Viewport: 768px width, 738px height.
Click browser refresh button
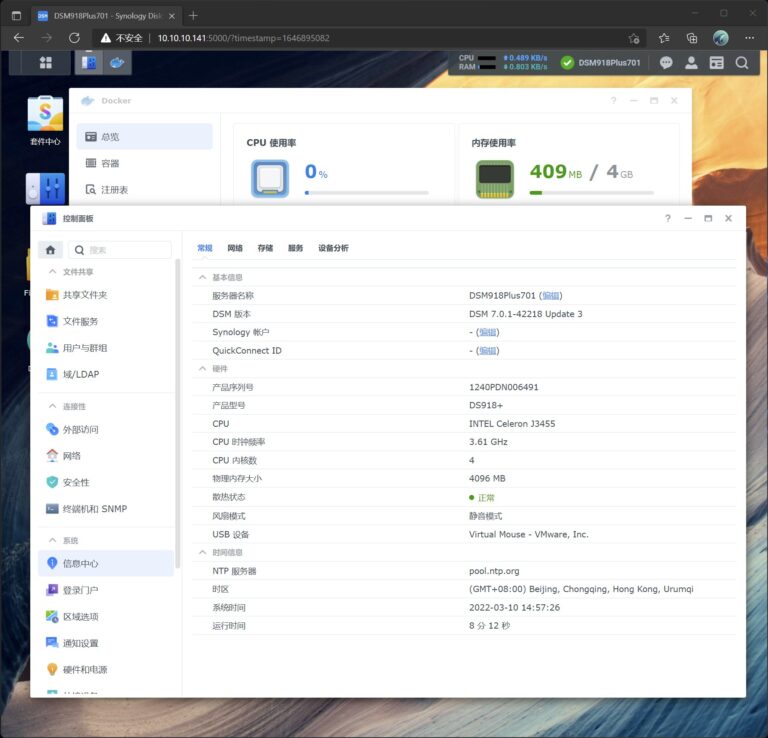point(74,38)
